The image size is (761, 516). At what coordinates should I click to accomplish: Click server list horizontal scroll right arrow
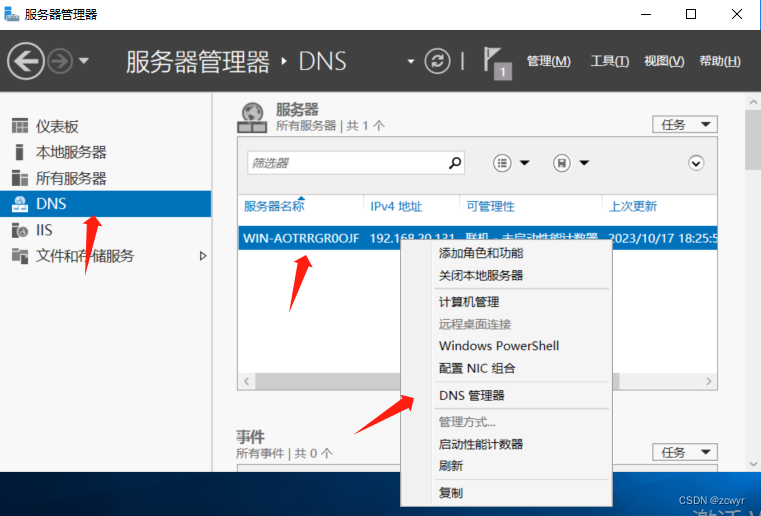709,382
